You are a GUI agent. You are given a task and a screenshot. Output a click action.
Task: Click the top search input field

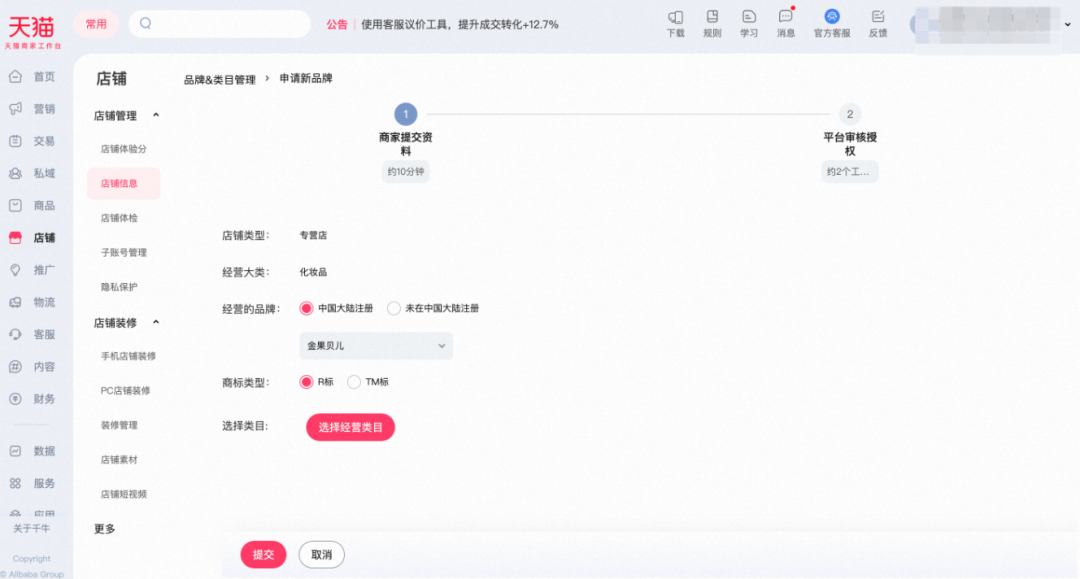coord(220,23)
